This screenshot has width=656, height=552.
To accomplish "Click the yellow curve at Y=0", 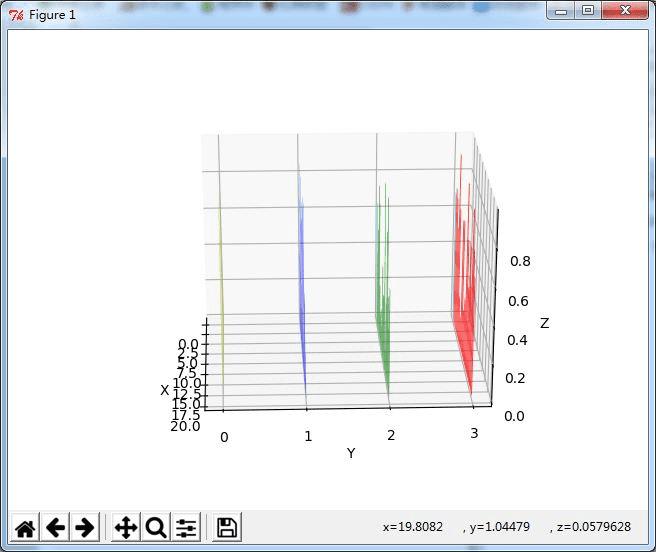I will tap(221, 310).
